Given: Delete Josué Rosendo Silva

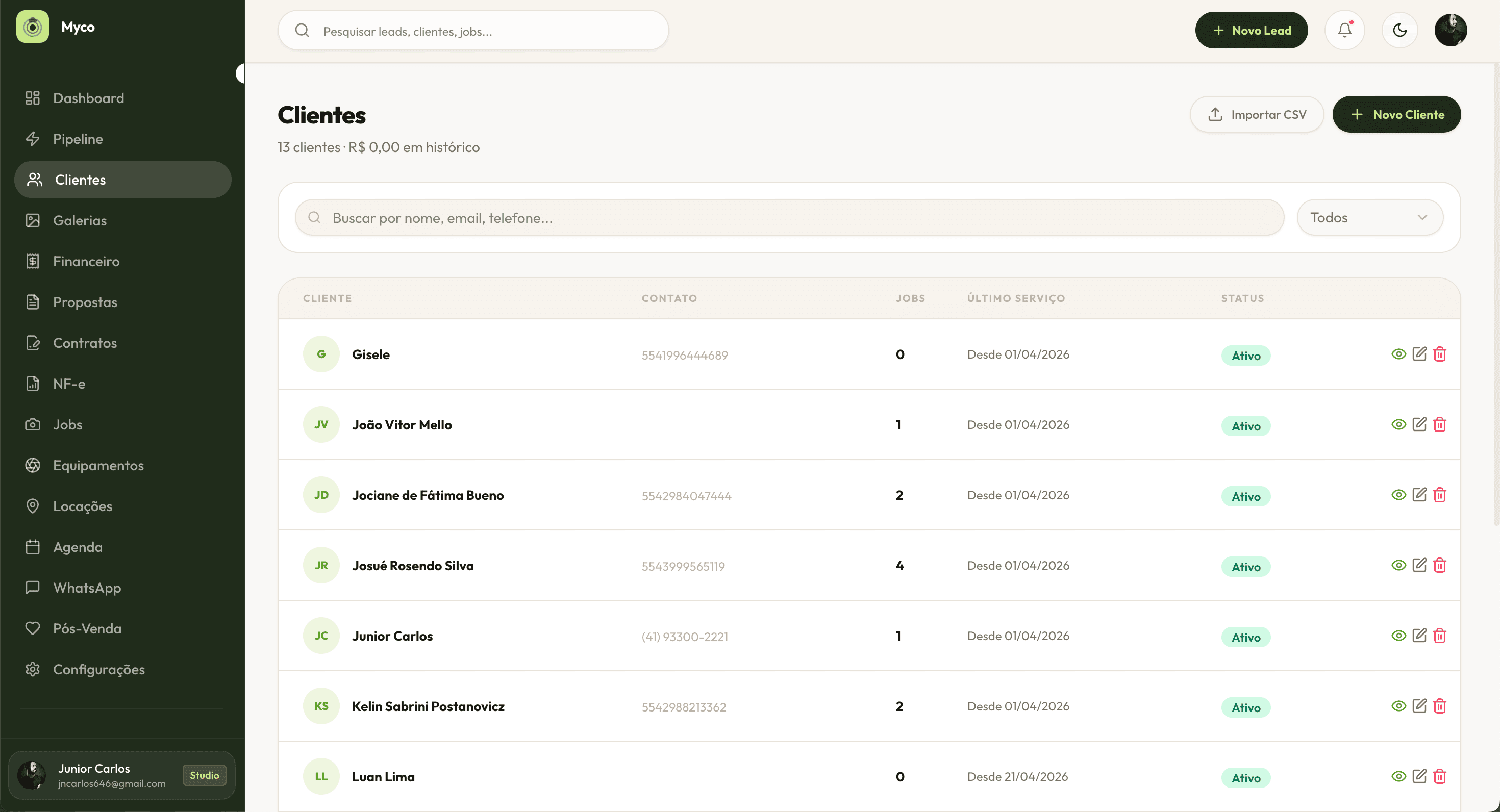Looking at the screenshot, I should pos(1440,565).
